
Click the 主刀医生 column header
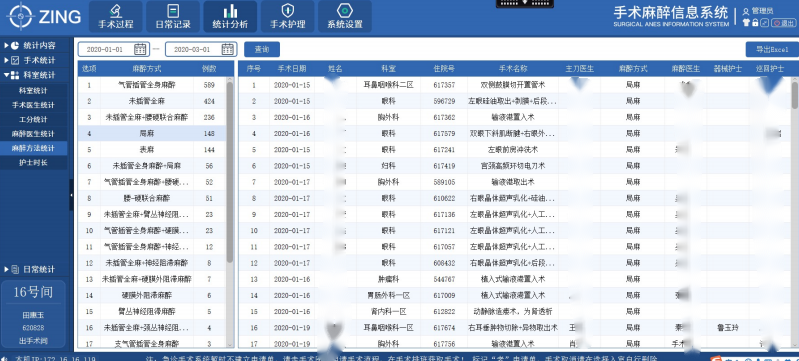tap(579, 68)
